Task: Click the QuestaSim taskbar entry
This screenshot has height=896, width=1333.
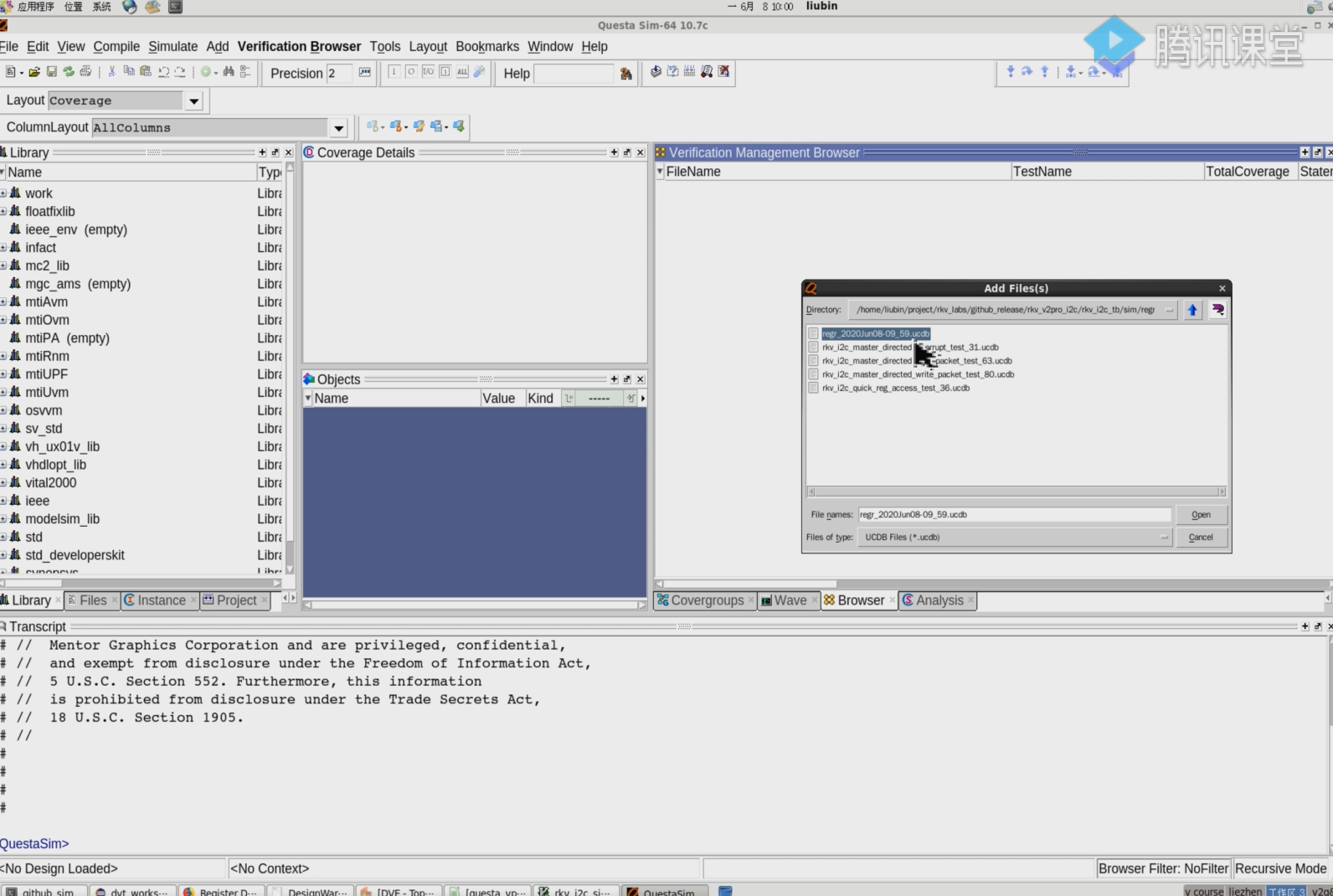Action: pos(665,892)
